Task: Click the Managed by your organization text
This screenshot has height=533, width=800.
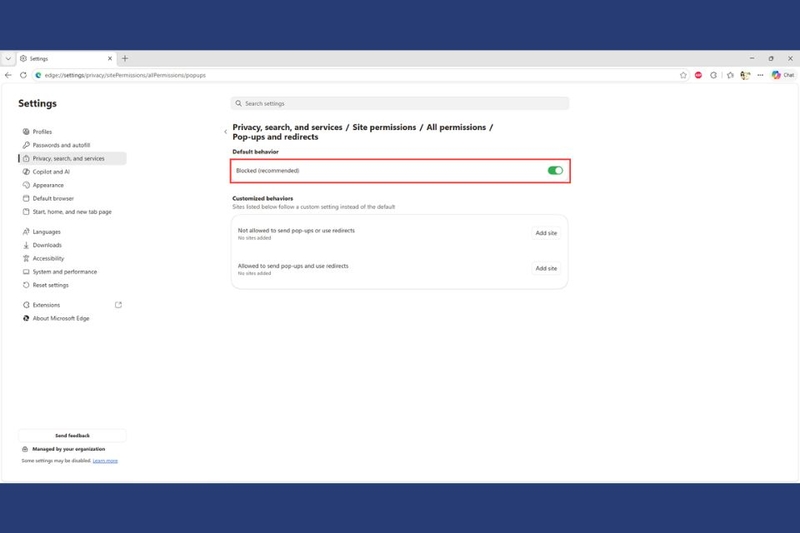Action: click(x=68, y=449)
